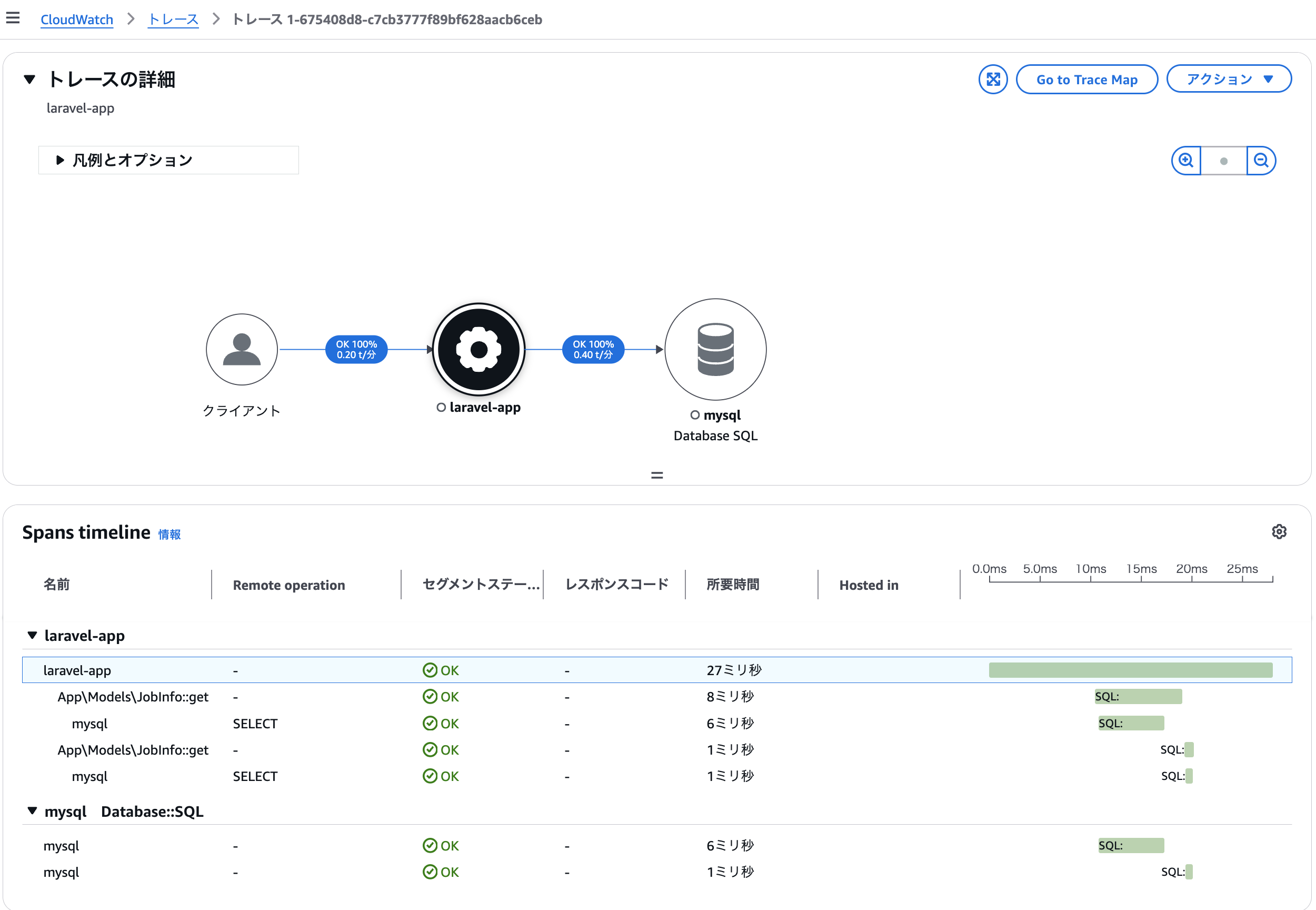
Task: Expand 凡例とオプション panel
Action: click(x=168, y=160)
